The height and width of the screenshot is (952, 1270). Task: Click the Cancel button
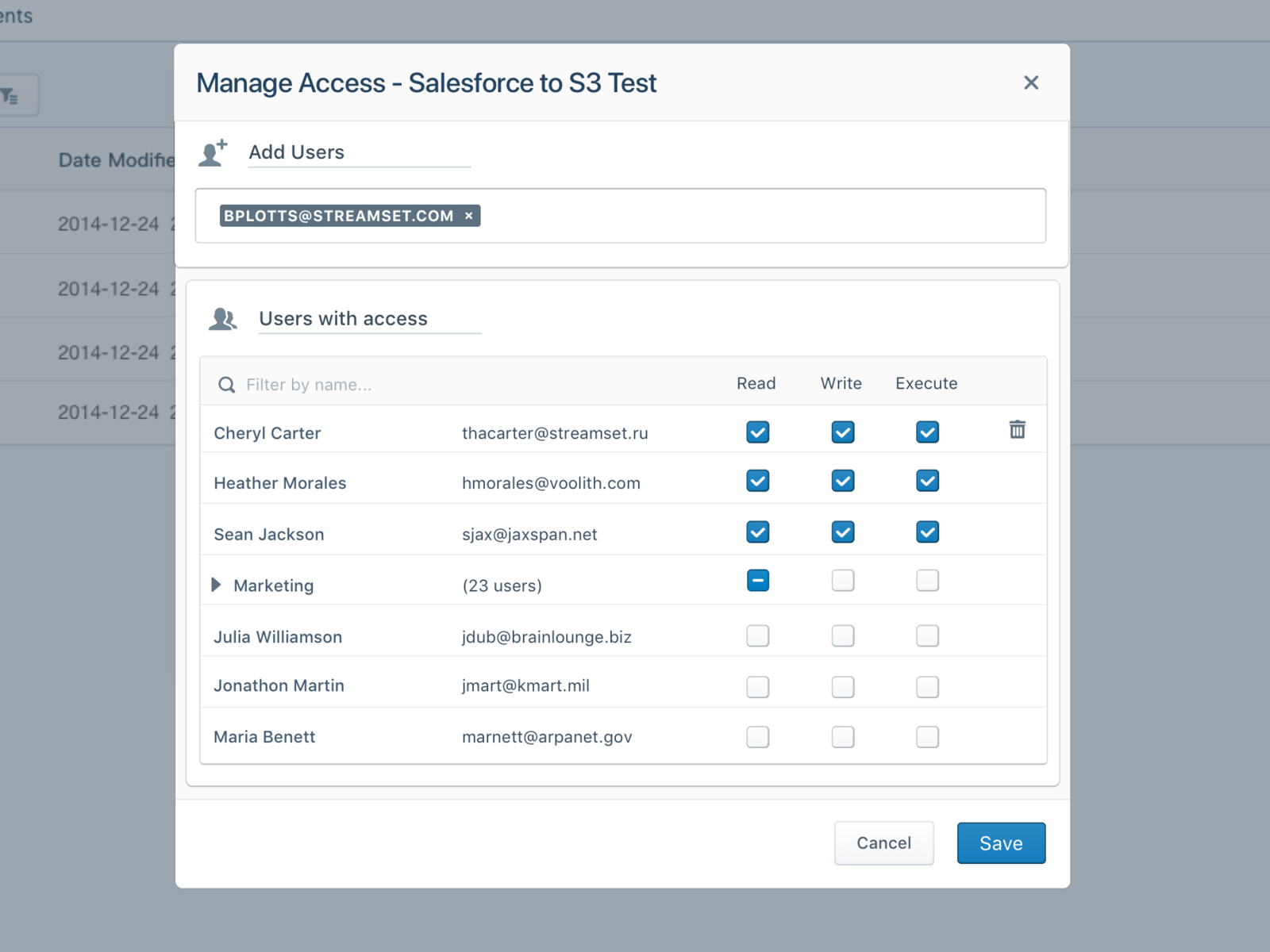click(x=883, y=843)
